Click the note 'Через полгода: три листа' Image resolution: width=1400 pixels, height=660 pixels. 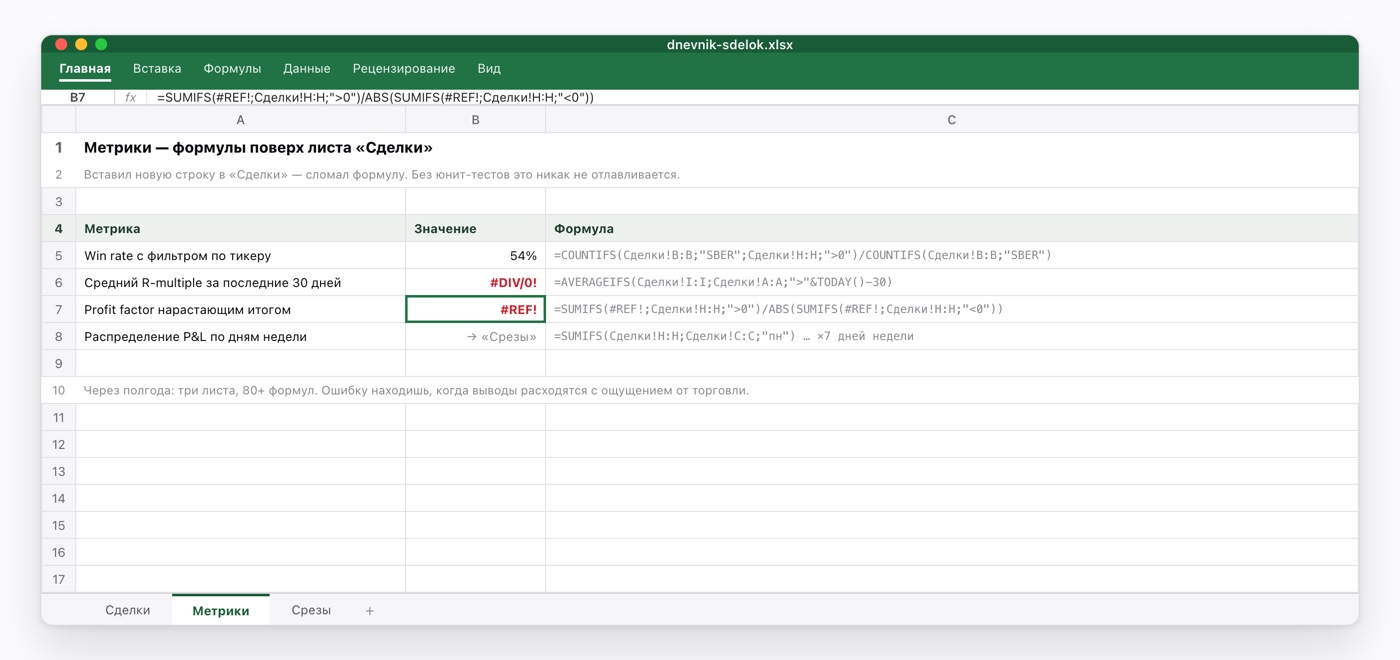click(x=416, y=391)
